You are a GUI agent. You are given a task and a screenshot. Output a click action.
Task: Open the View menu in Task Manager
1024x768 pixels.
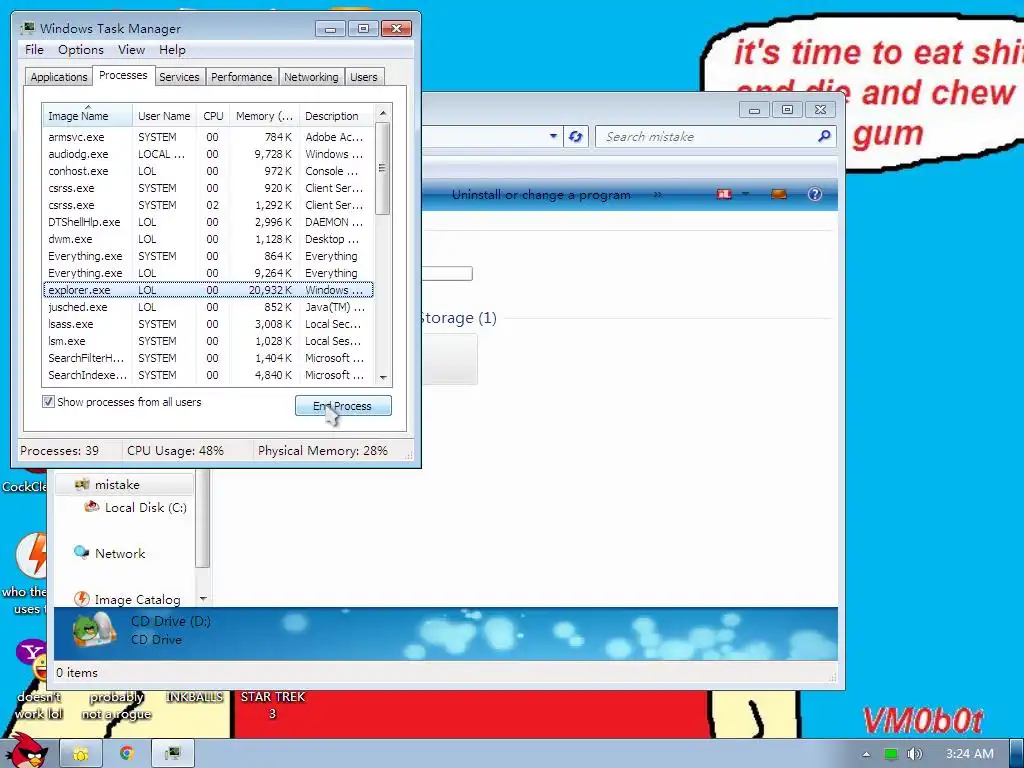click(x=131, y=50)
